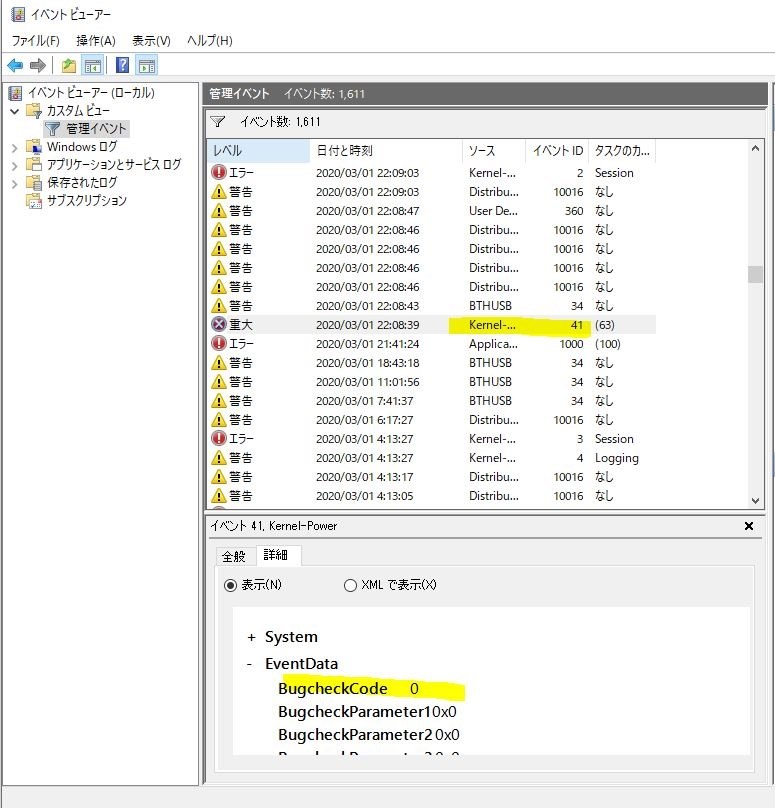This screenshot has height=808, width=775.
Task: Sort by the ソース column header
Action: point(494,150)
